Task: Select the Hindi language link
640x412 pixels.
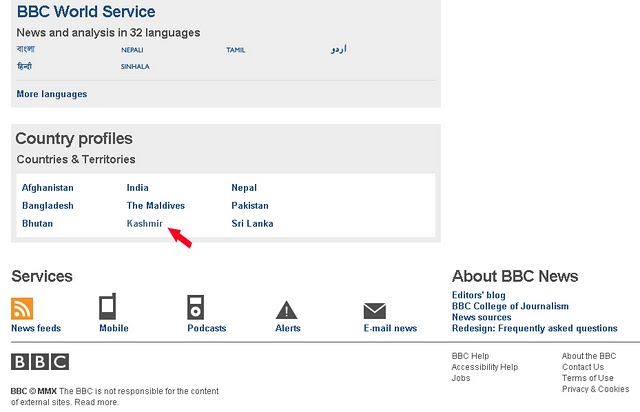Action: point(24,66)
